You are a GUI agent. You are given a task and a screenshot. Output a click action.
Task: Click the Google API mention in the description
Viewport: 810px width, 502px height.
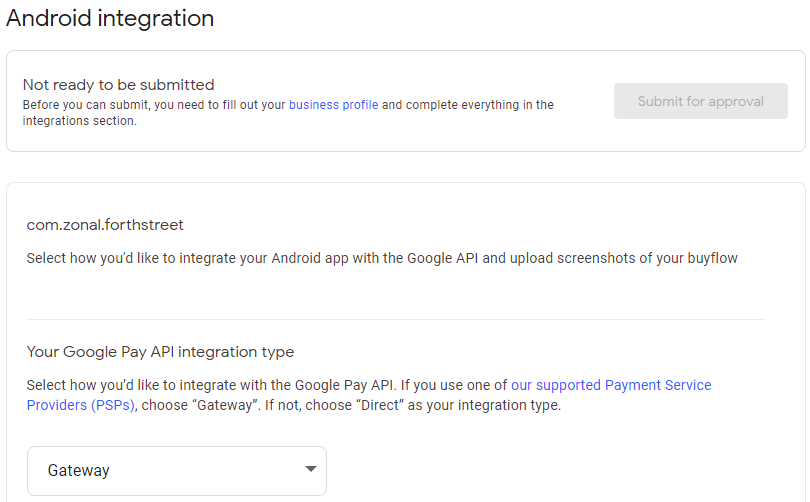pyautogui.click(x=442, y=258)
